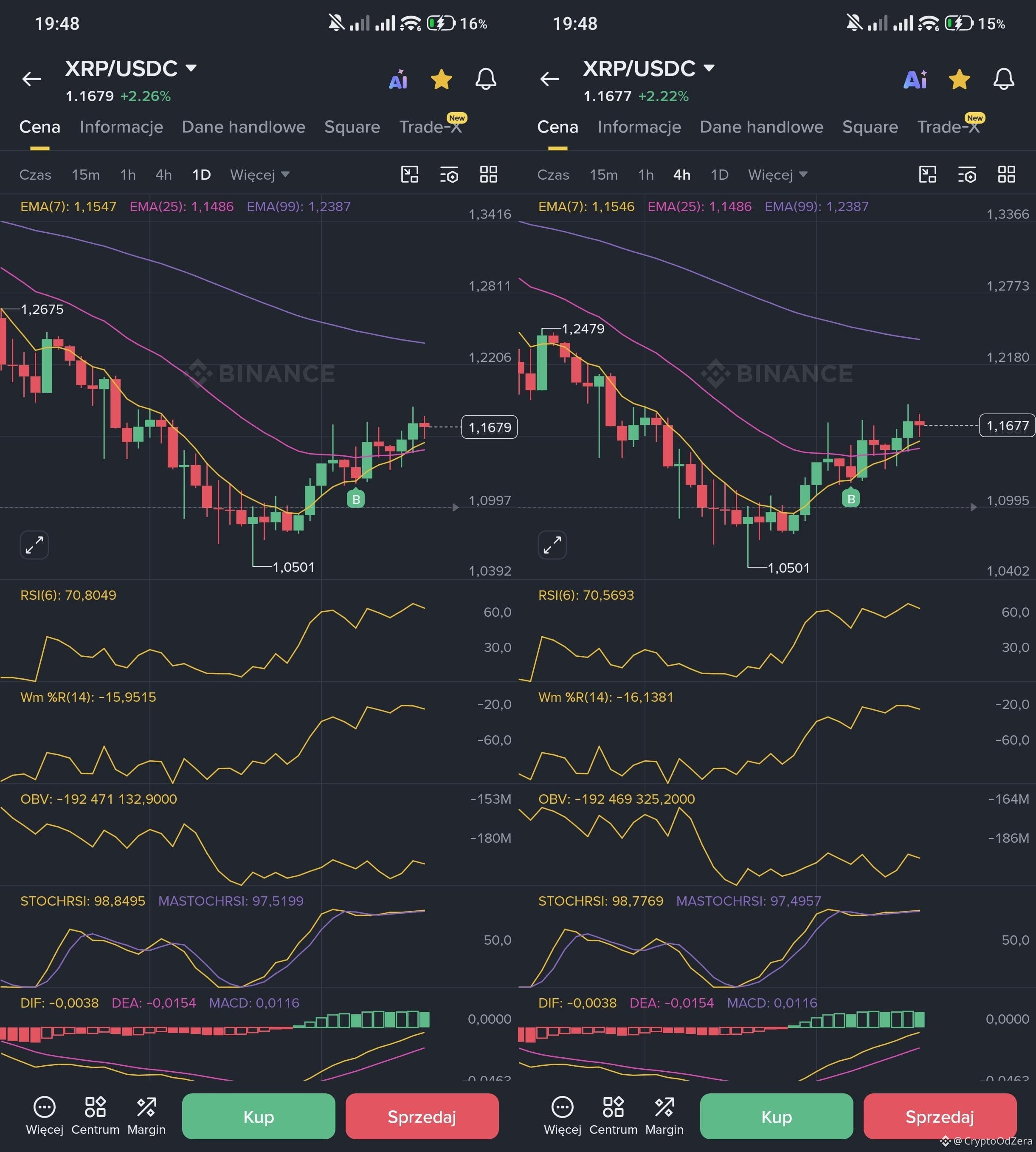
Task: Open Więcej menu in right bottom bar
Action: pos(563,1116)
